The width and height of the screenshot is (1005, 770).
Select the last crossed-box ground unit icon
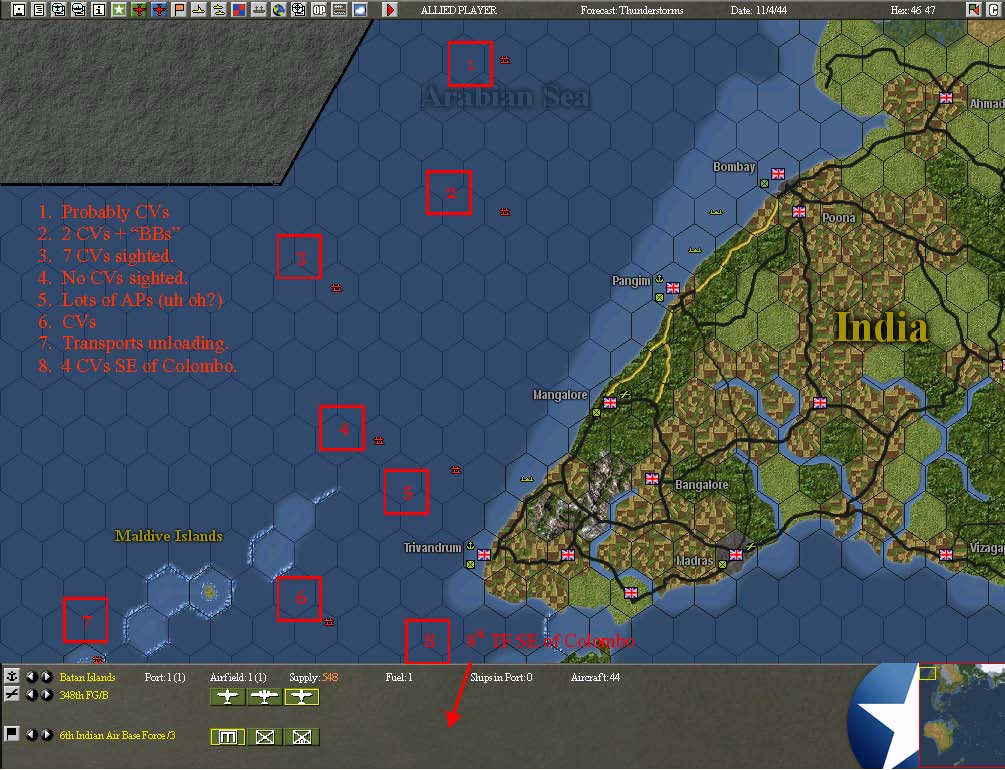tap(302, 737)
